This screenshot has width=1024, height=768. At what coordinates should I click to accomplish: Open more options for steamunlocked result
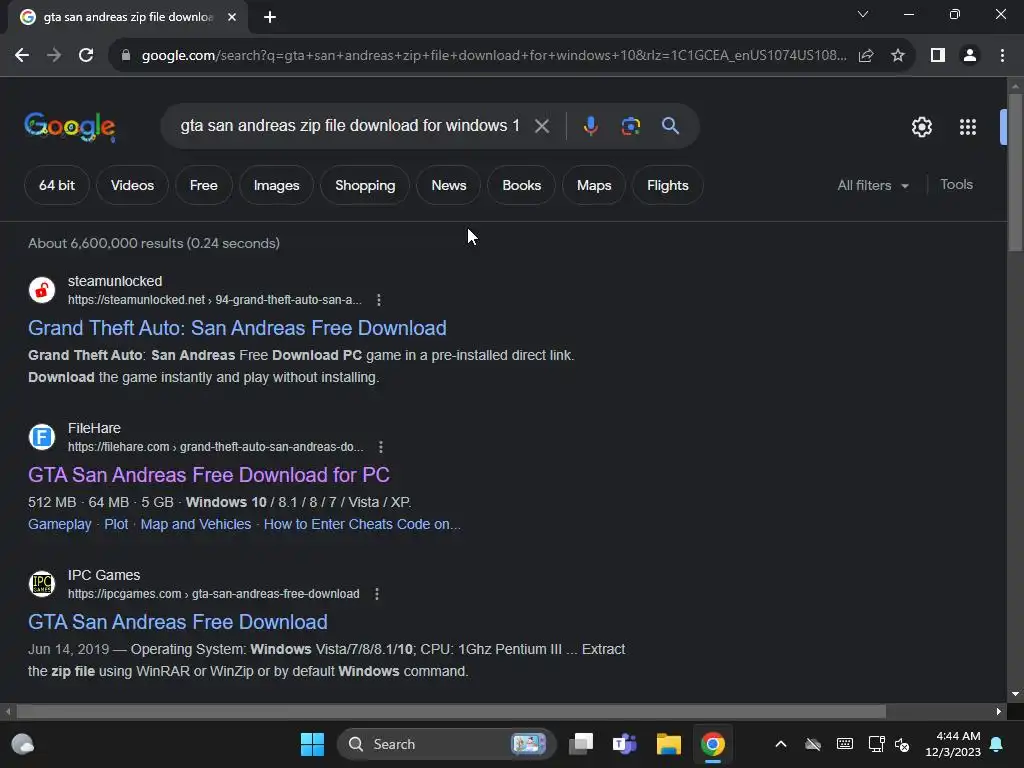[x=379, y=300]
